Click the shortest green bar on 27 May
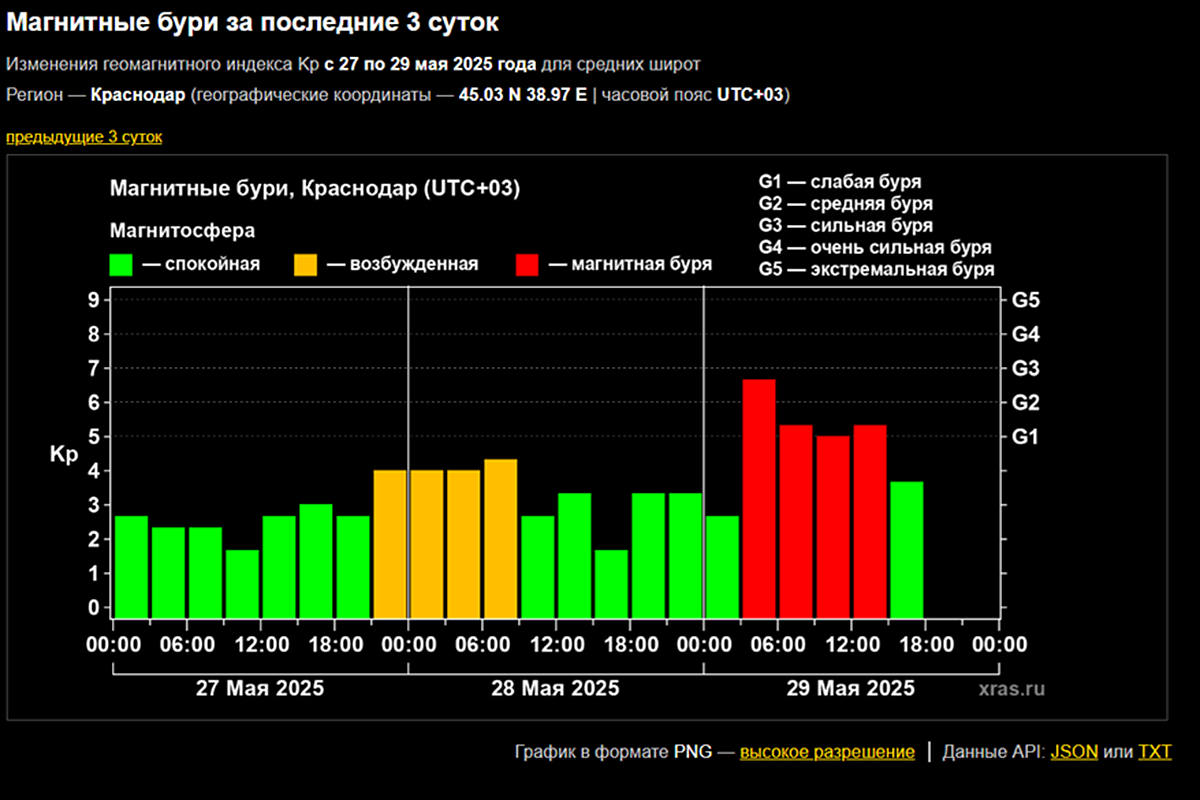 pyautogui.click(x=242, y=584)
